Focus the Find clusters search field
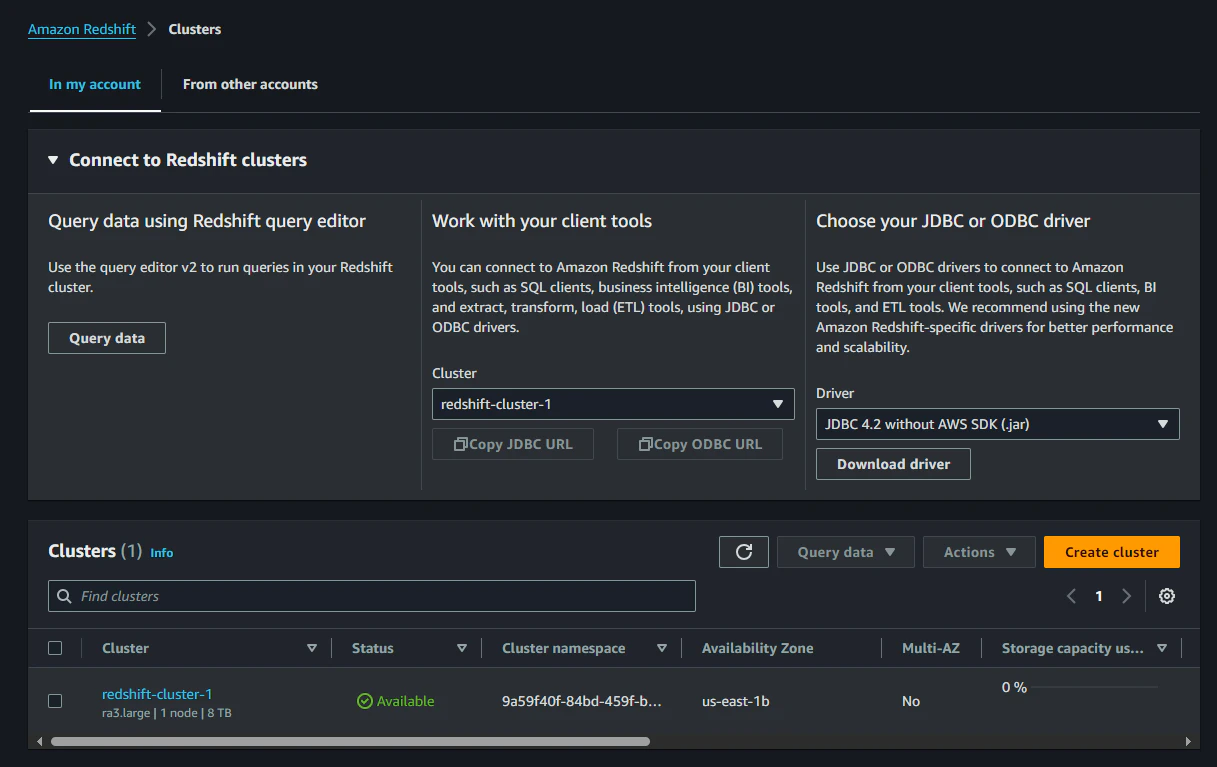Image resolution: width=1217 pixels, height=767 pixels. click(x=372, y=596)
